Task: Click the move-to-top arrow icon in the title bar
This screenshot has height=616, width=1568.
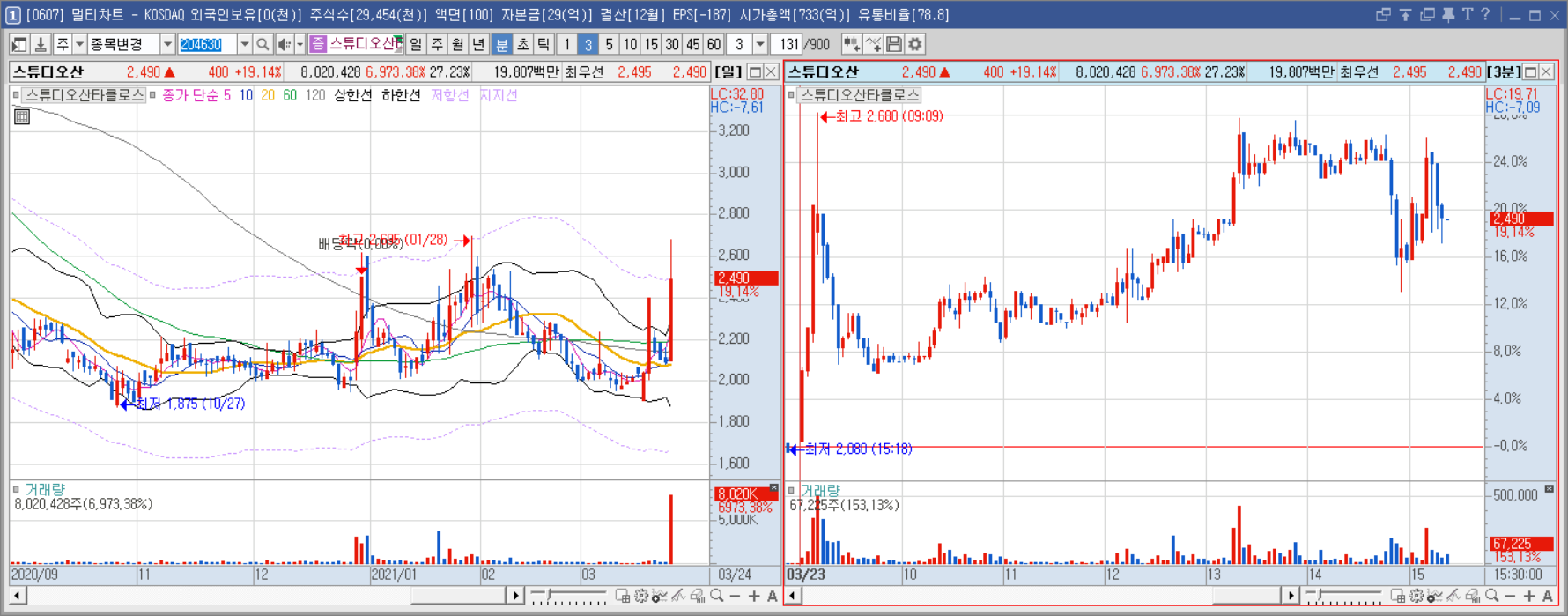Action: tap(1405, 15)
